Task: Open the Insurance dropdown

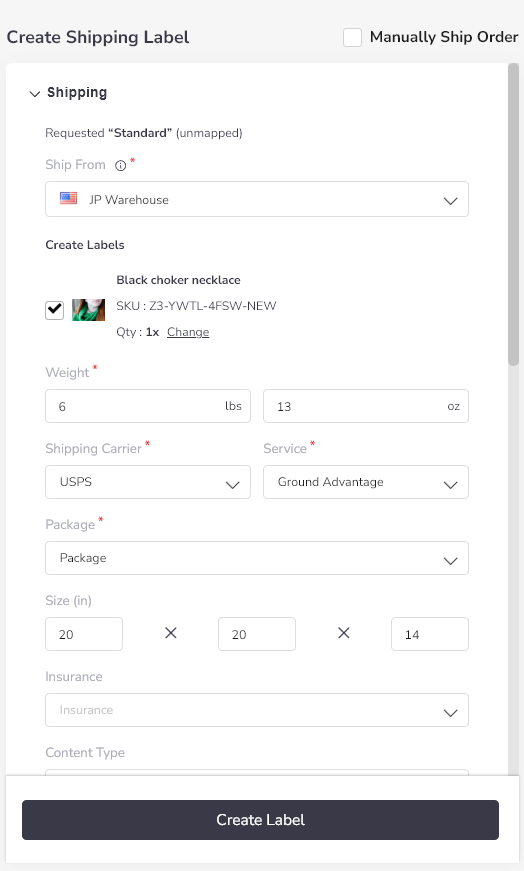Action: 257,710
